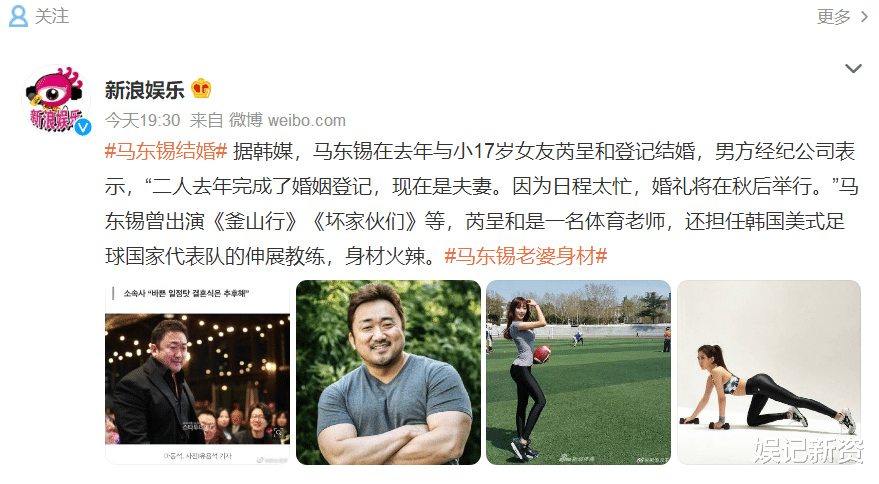Screen dimensions: 879x484
Task: Expand the post options chevron arrow
Action: tap(853, 68)
